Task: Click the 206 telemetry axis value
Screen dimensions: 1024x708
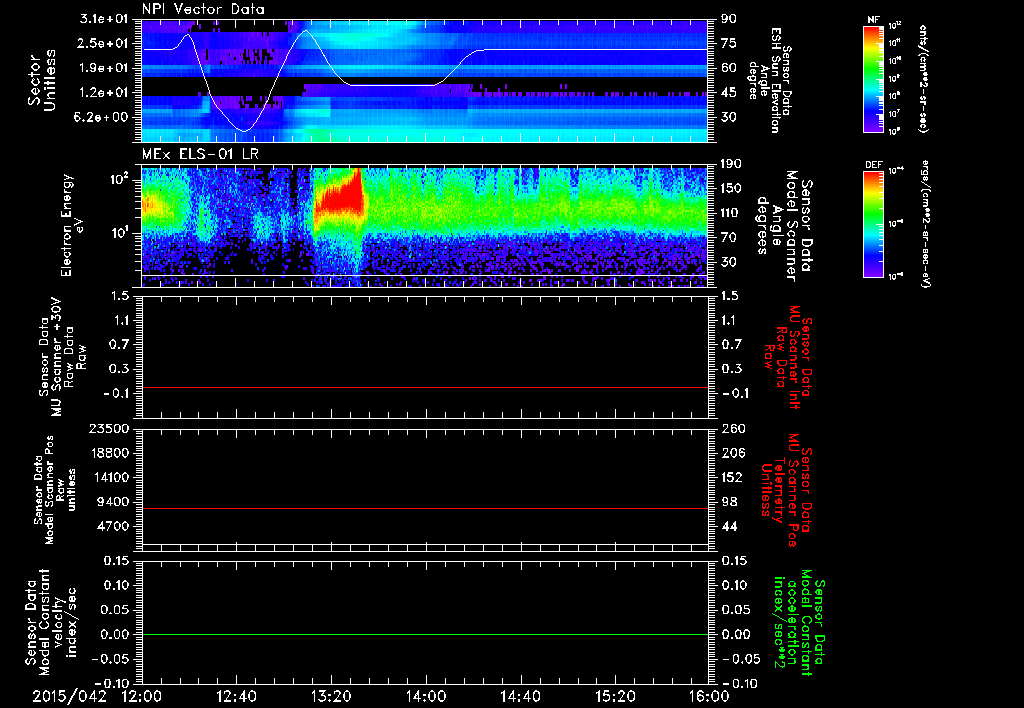Action: (x=732, y=453)
